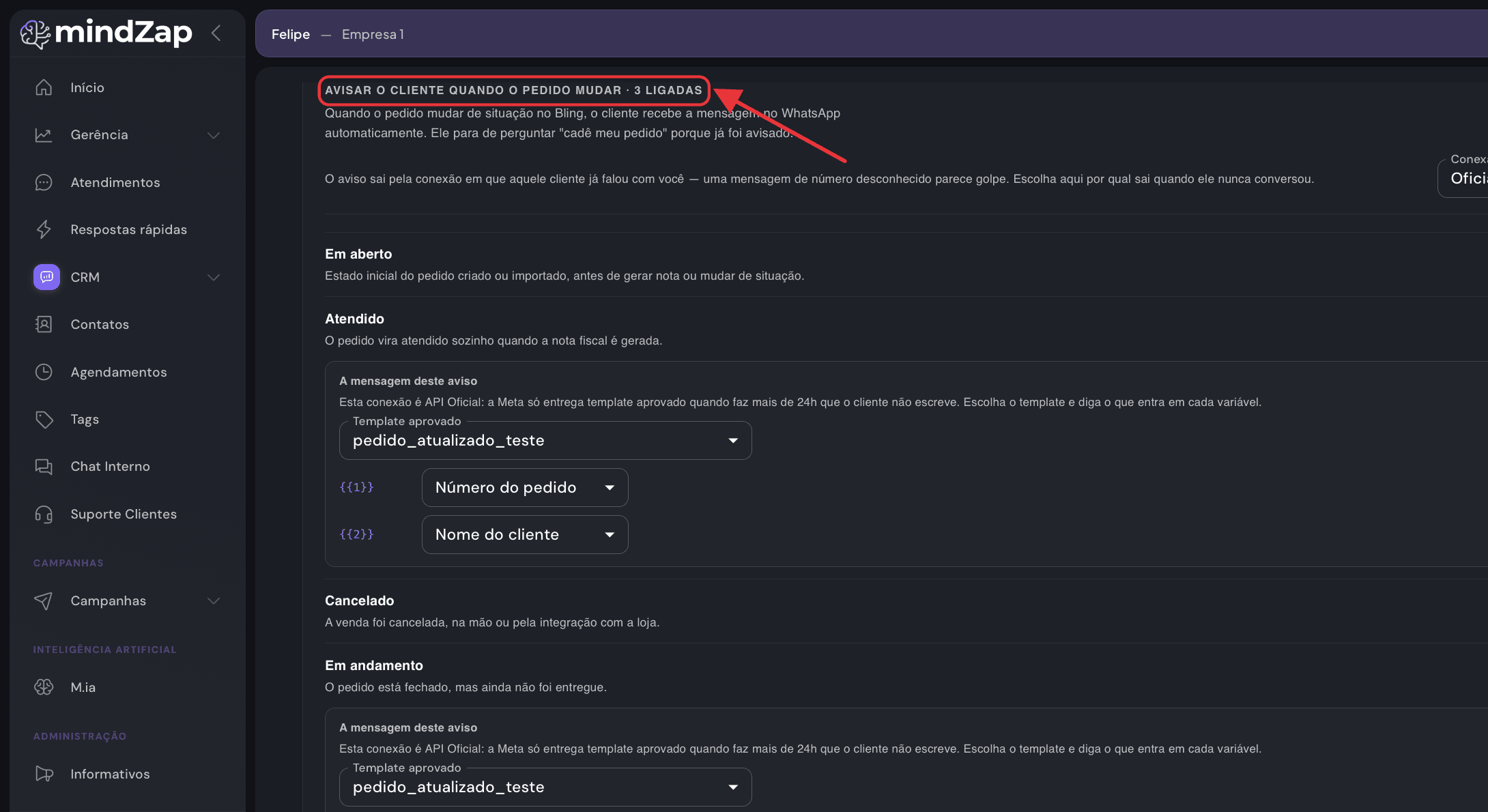Click the mindZap brain logo
1488x812 pixels.
click(x=35, y=33)
